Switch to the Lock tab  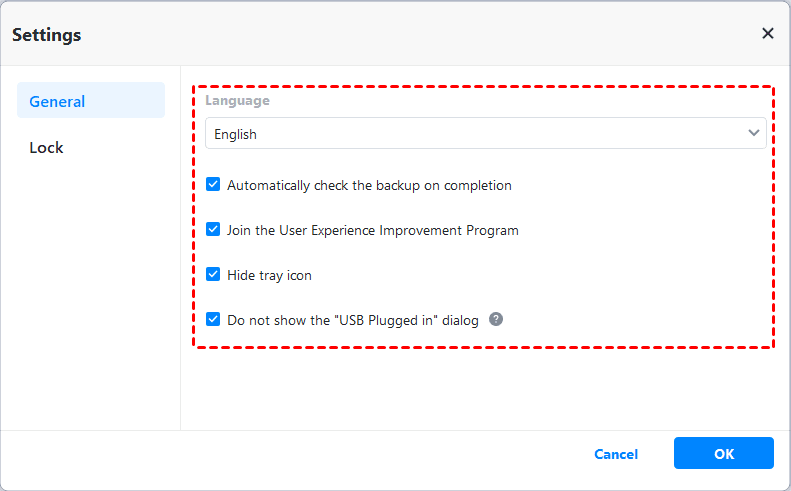click(x=47, y=148)
